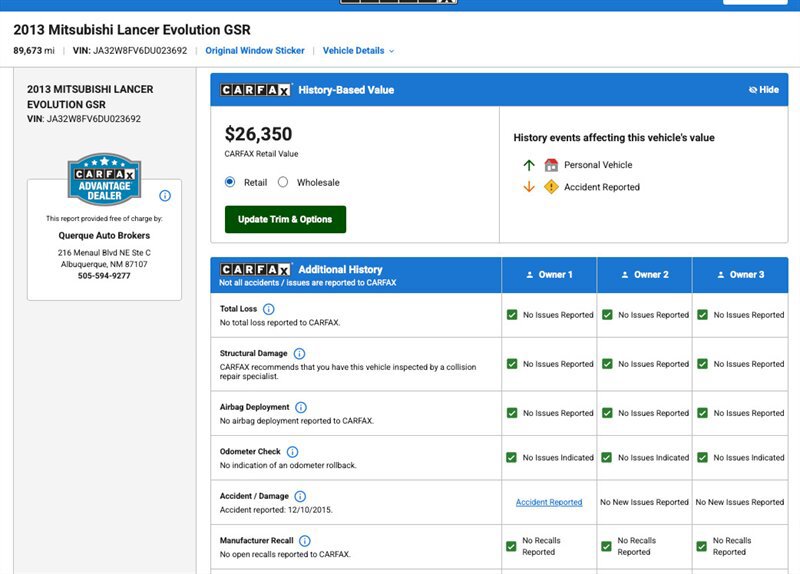The height and width of the screenshot is (574, 800).
Task: Click 'CARFAX Retail Value' label
Action: 261,154
